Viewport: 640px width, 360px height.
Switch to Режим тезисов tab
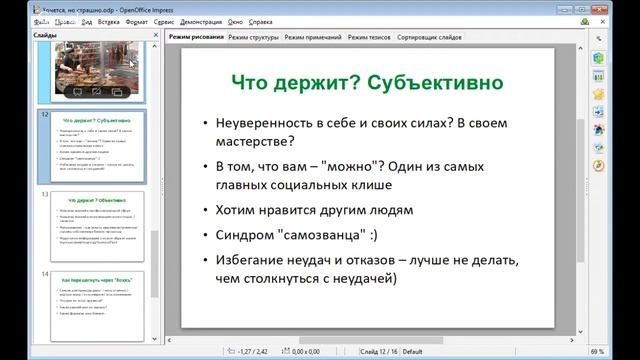[369, 37]
